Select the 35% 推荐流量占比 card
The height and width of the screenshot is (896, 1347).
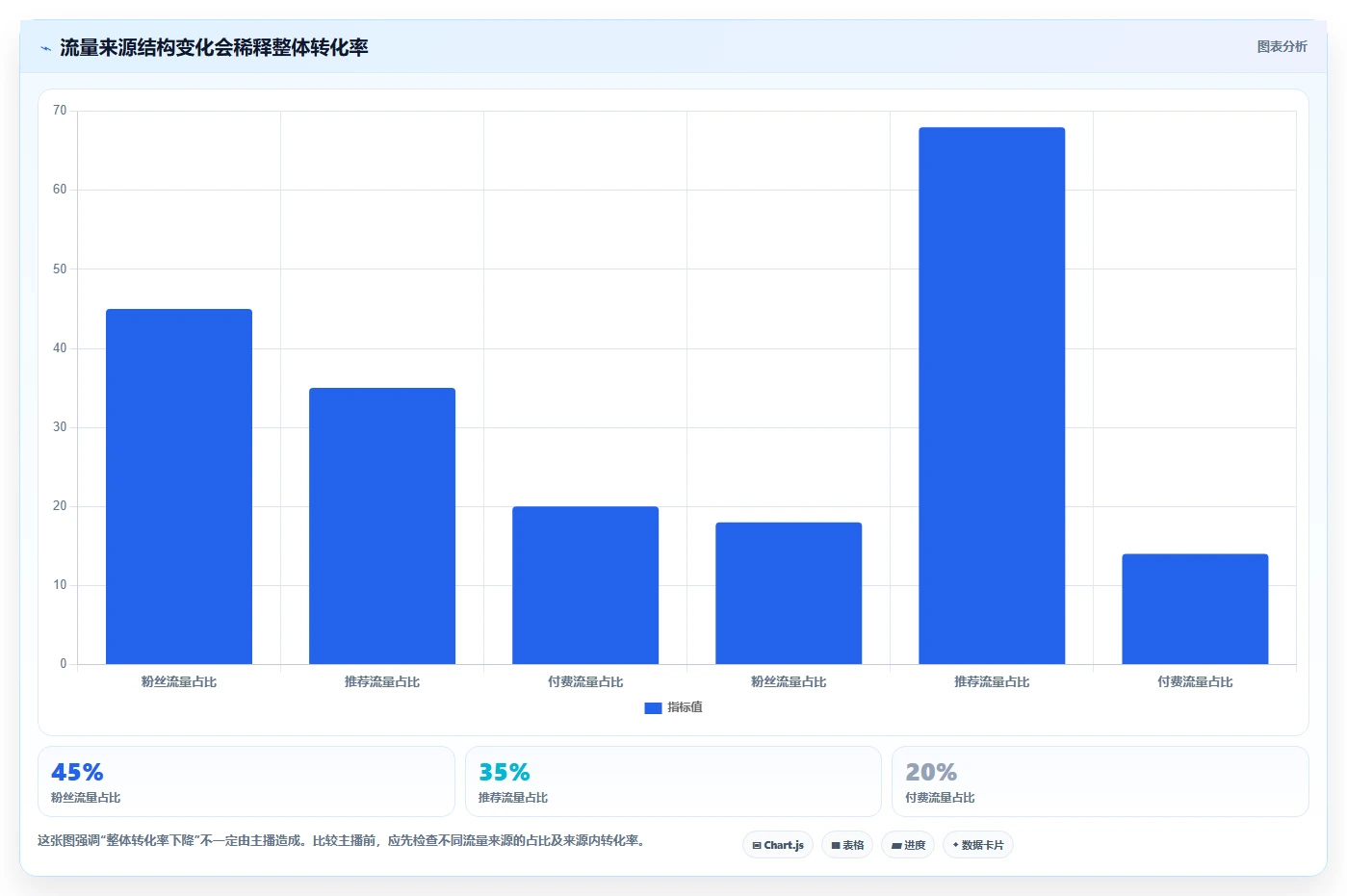[x=673, y=781]
